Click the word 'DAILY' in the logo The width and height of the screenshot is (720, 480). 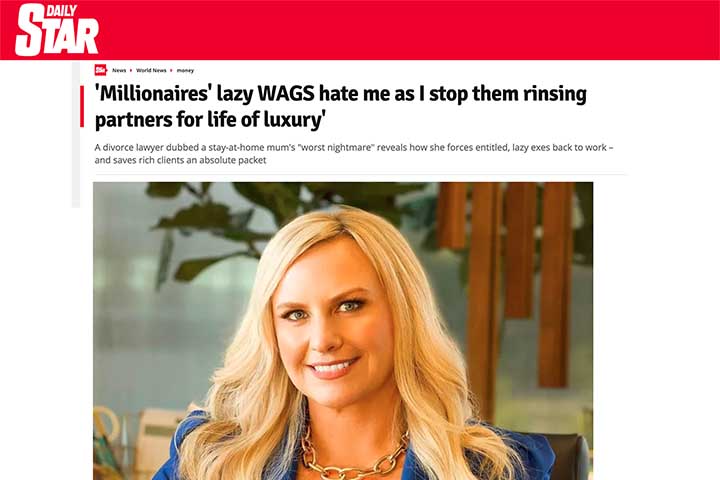61,11
